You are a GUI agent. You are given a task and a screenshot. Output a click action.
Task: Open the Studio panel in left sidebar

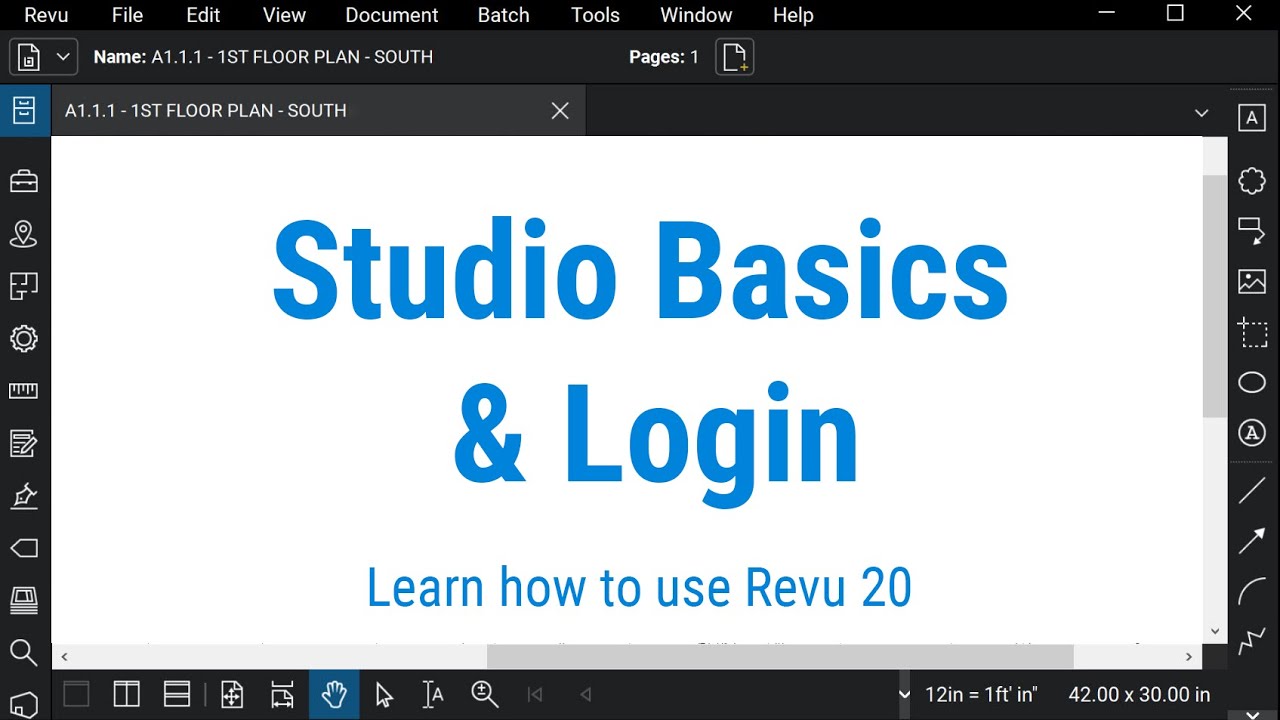click(24, 600)
